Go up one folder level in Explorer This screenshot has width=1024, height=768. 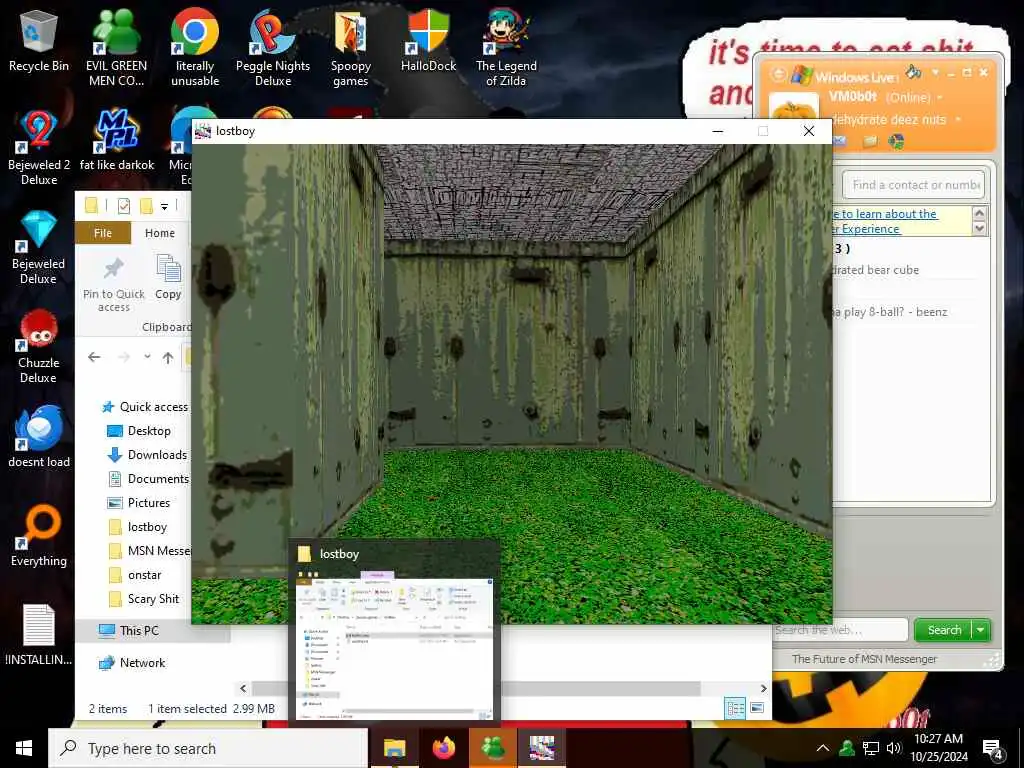coord(168,357)
